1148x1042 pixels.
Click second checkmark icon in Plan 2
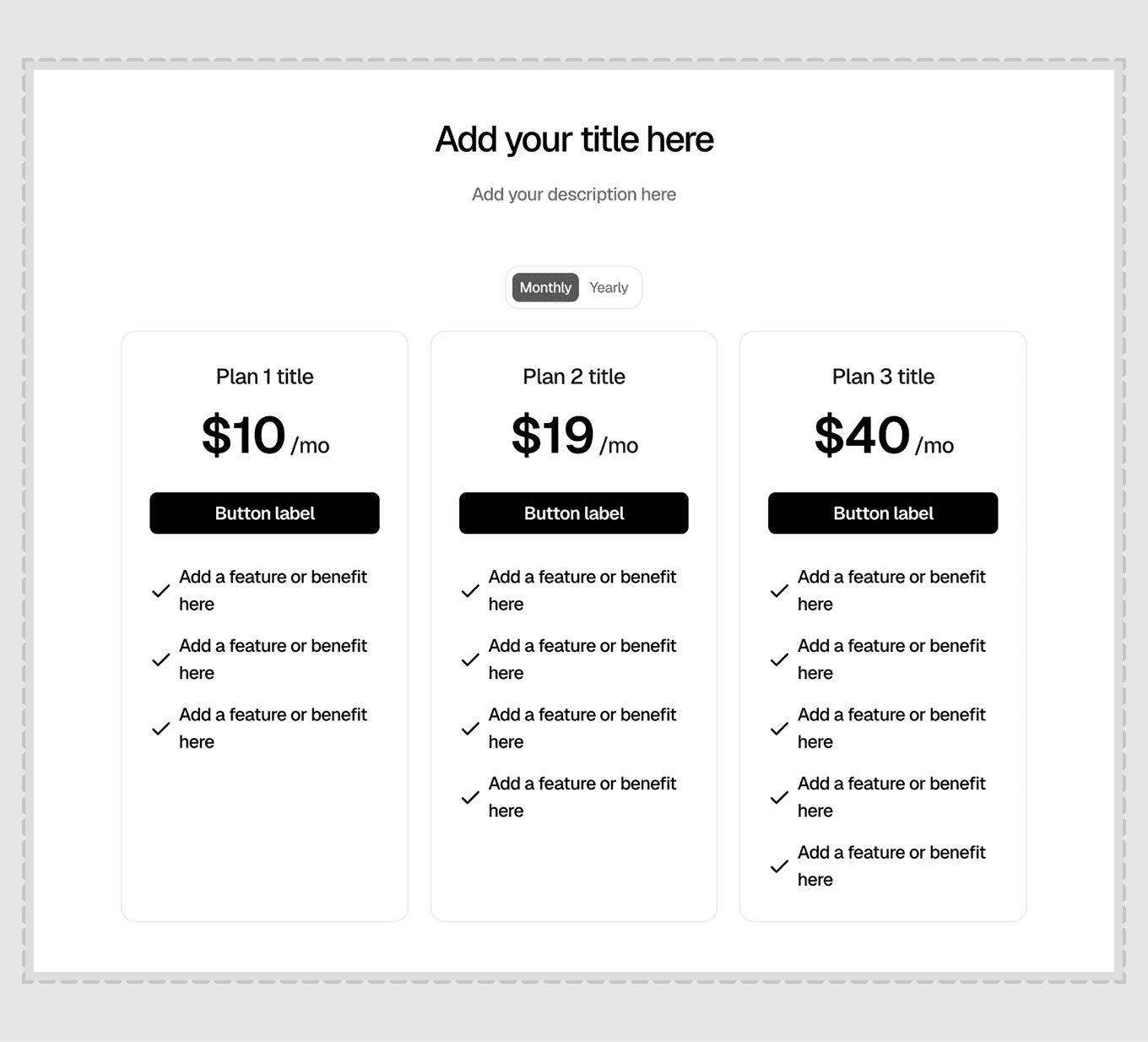point(470,659)
